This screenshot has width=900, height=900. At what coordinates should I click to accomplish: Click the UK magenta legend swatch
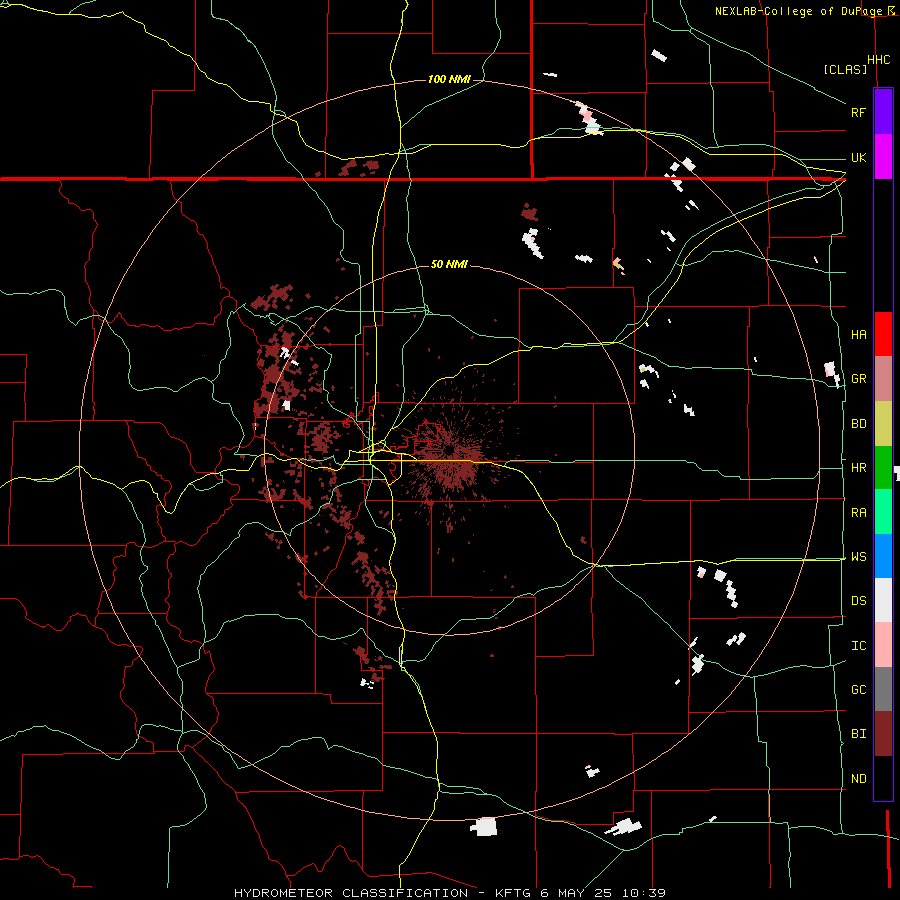click(883, 157)
